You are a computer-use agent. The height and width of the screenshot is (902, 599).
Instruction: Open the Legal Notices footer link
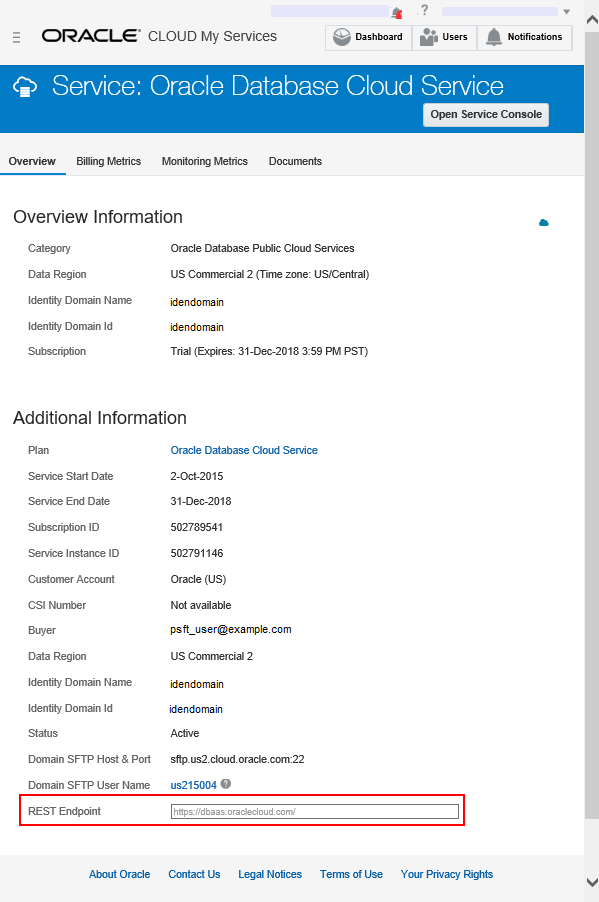click(x=269, y=873)
